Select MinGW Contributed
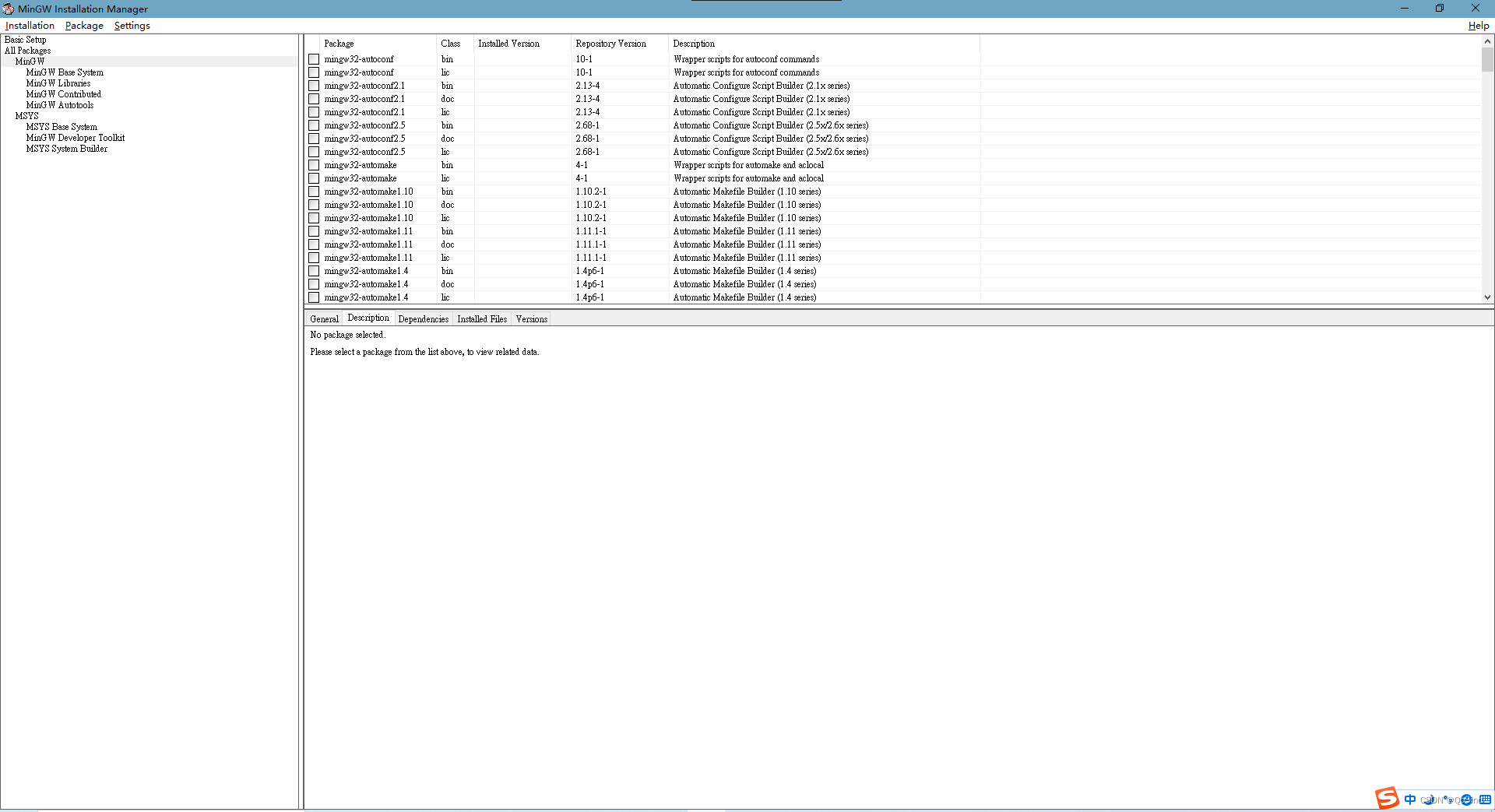This screenshot has width=1495, height=812. pyautogui.click(x=64, y=94)
